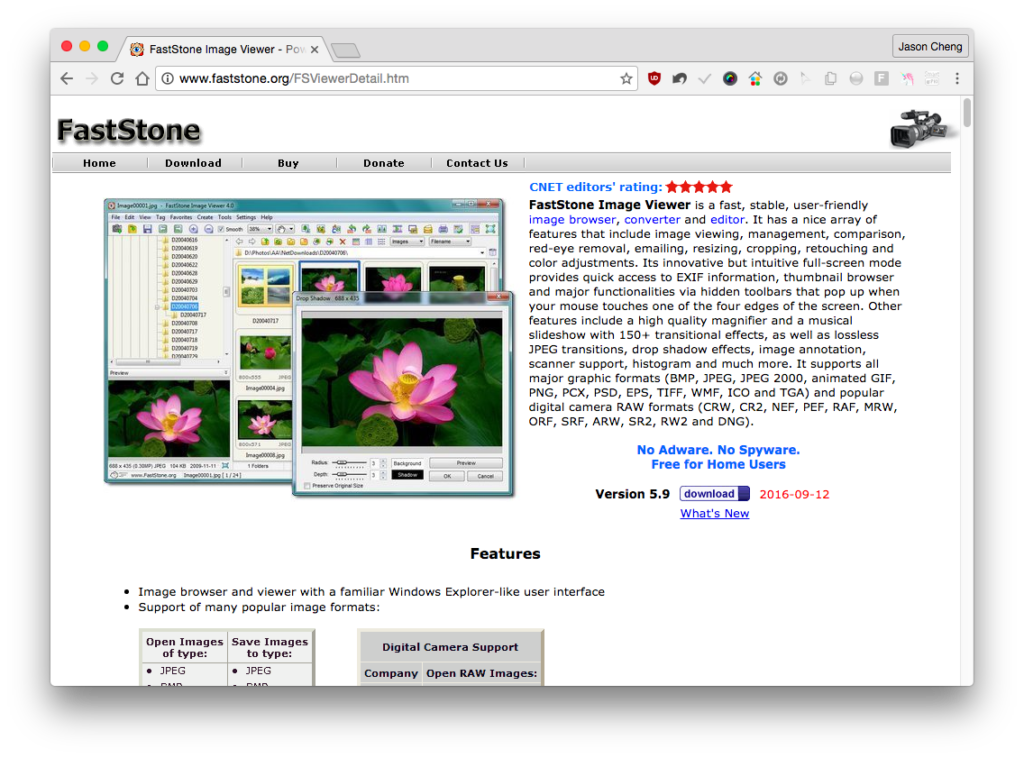Click the black curved-arrow extension icon
1024x758 pixels.
click(x=679, y=79)
